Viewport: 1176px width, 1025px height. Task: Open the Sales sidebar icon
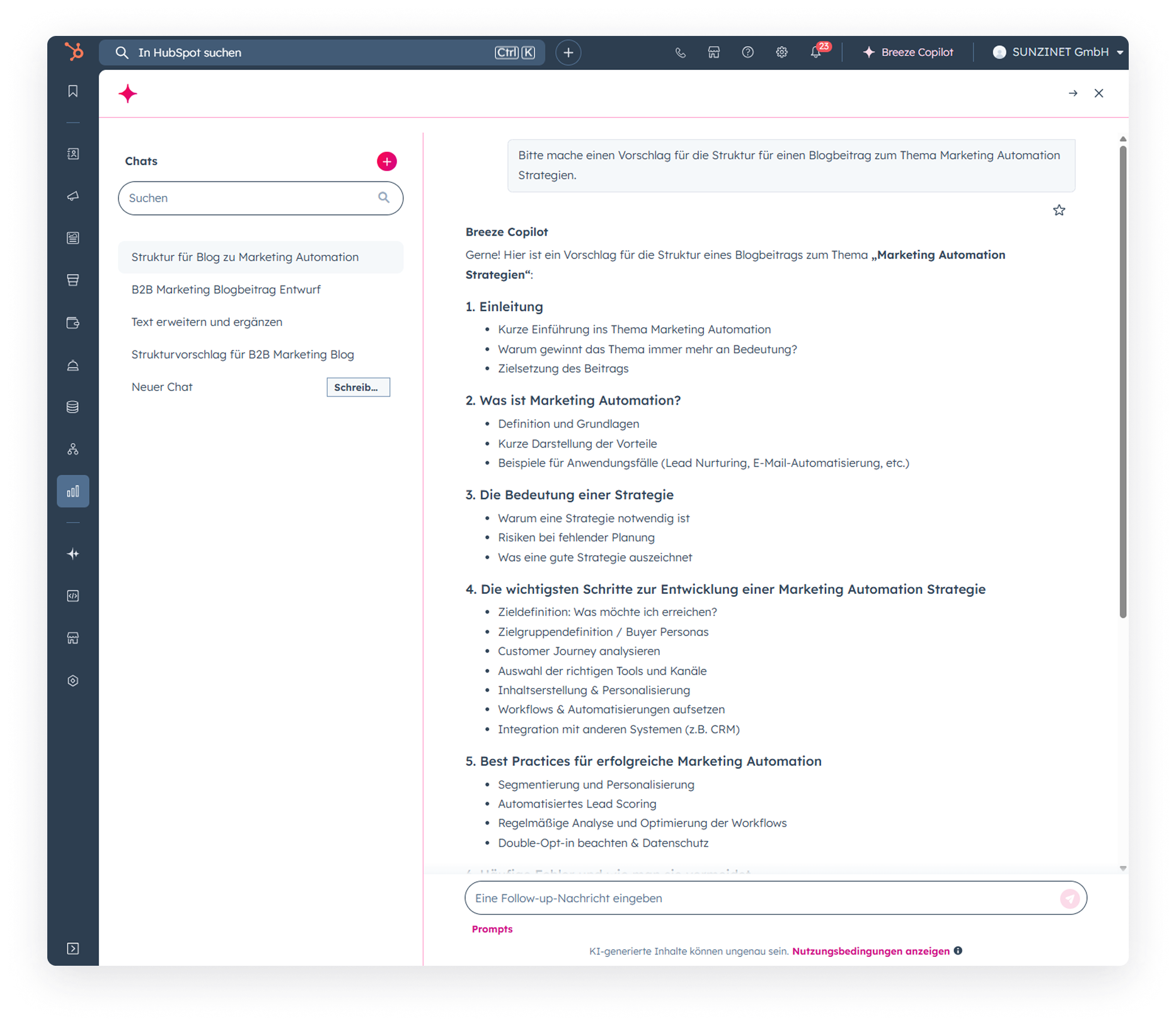click(73, 280)
